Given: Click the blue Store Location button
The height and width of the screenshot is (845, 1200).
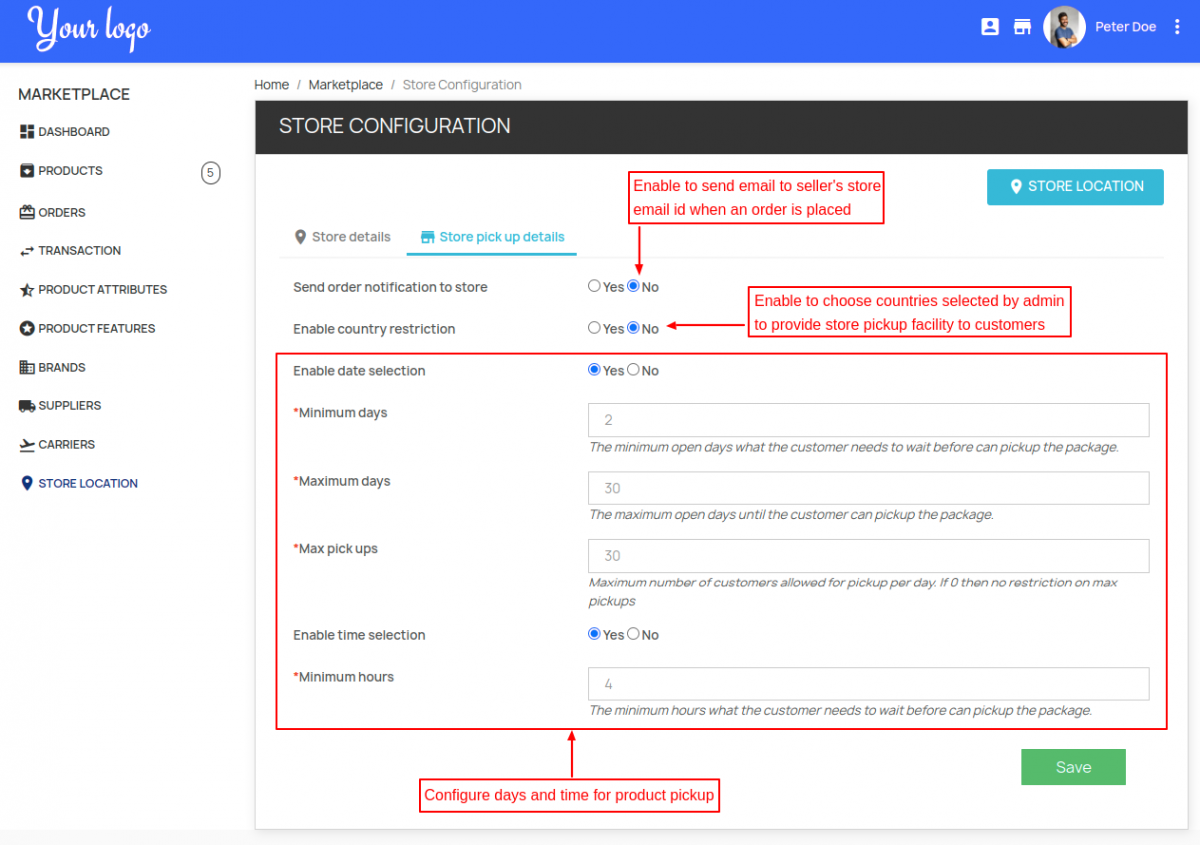Looking at the screenshot, I should point(1075,187).
